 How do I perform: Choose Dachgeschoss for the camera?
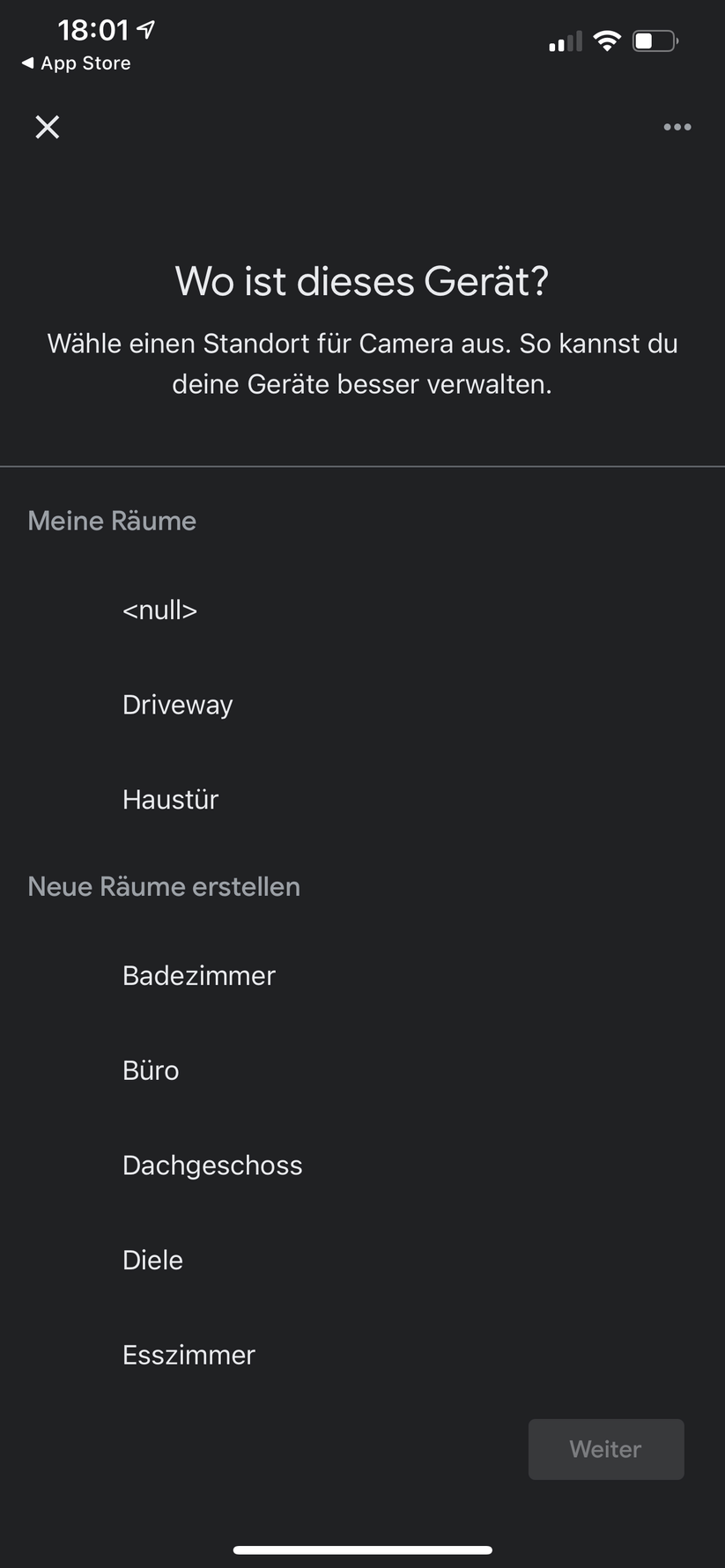(212, 1165)
